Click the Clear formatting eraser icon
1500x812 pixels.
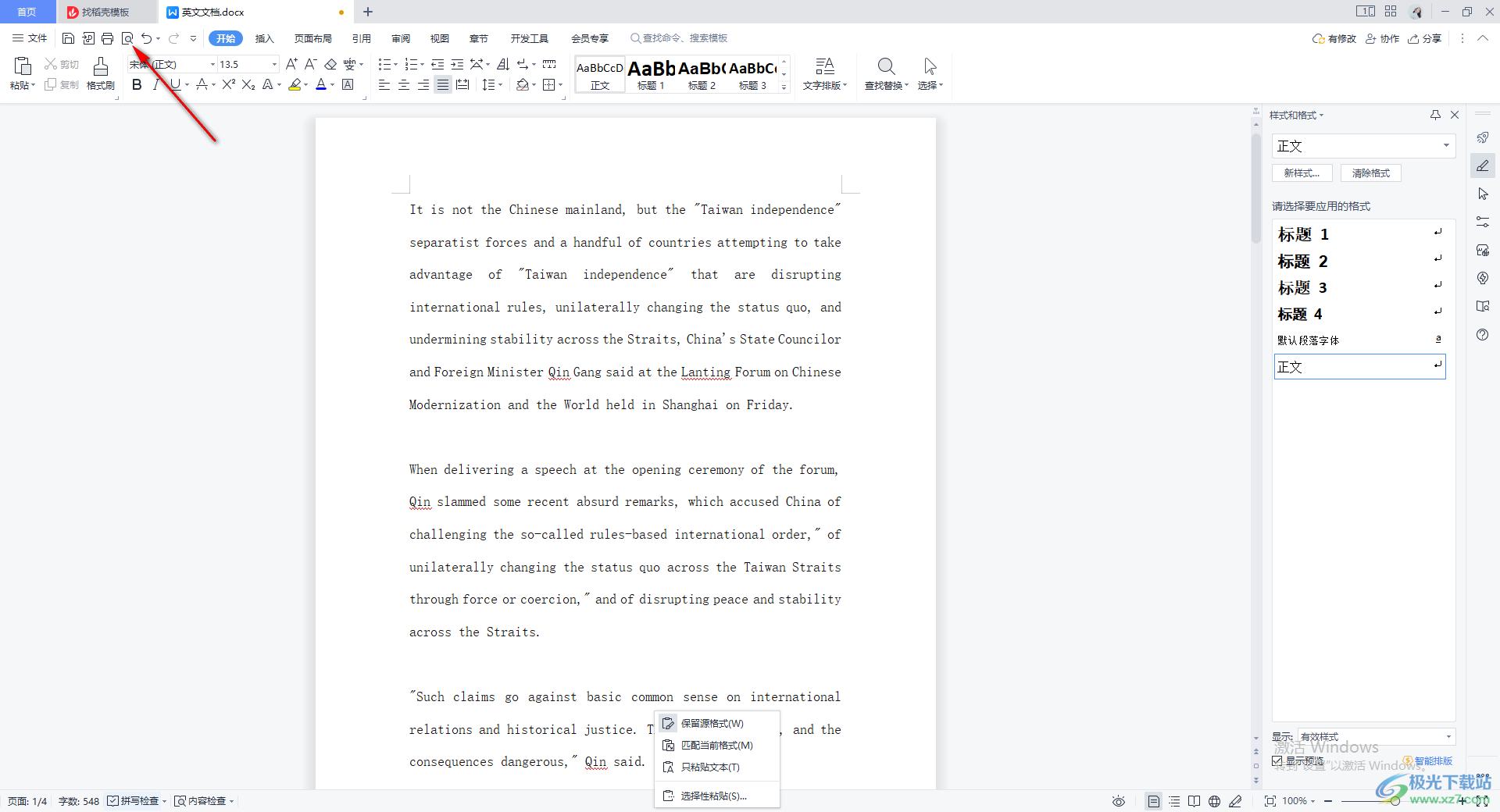pos(330,64)
